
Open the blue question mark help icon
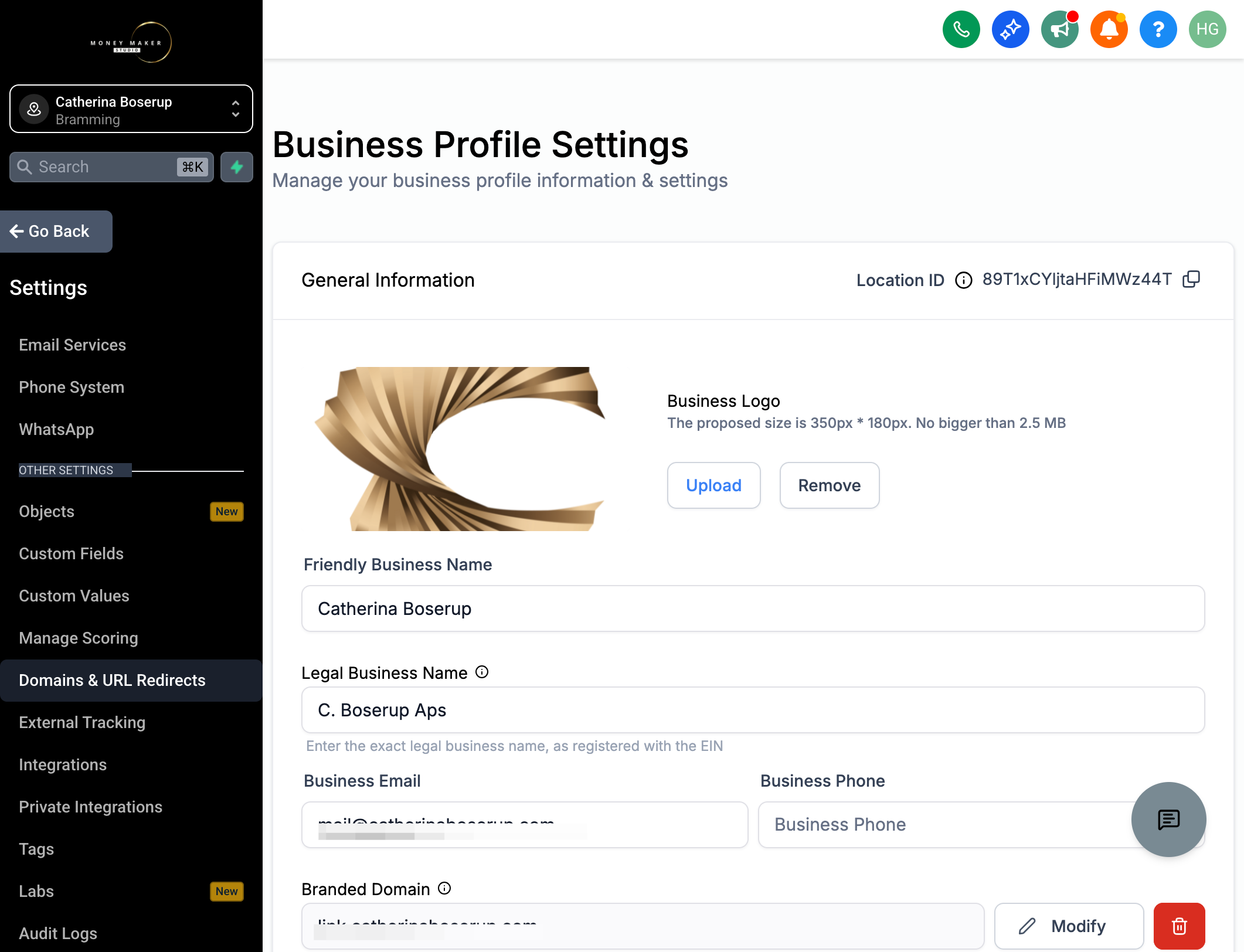point(1158,29)
